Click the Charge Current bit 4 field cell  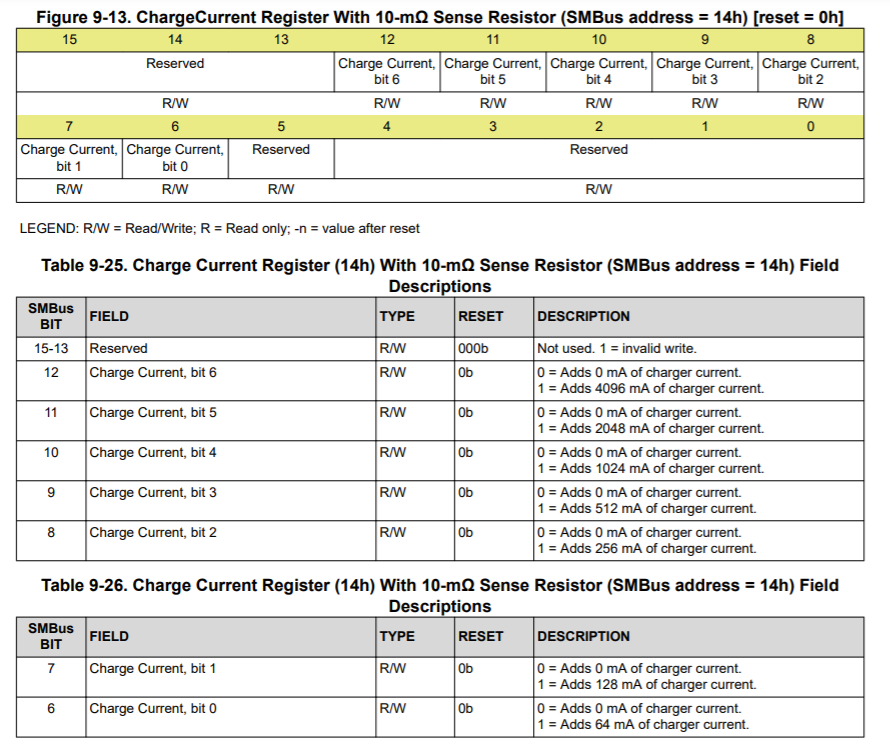pos(150,452)
